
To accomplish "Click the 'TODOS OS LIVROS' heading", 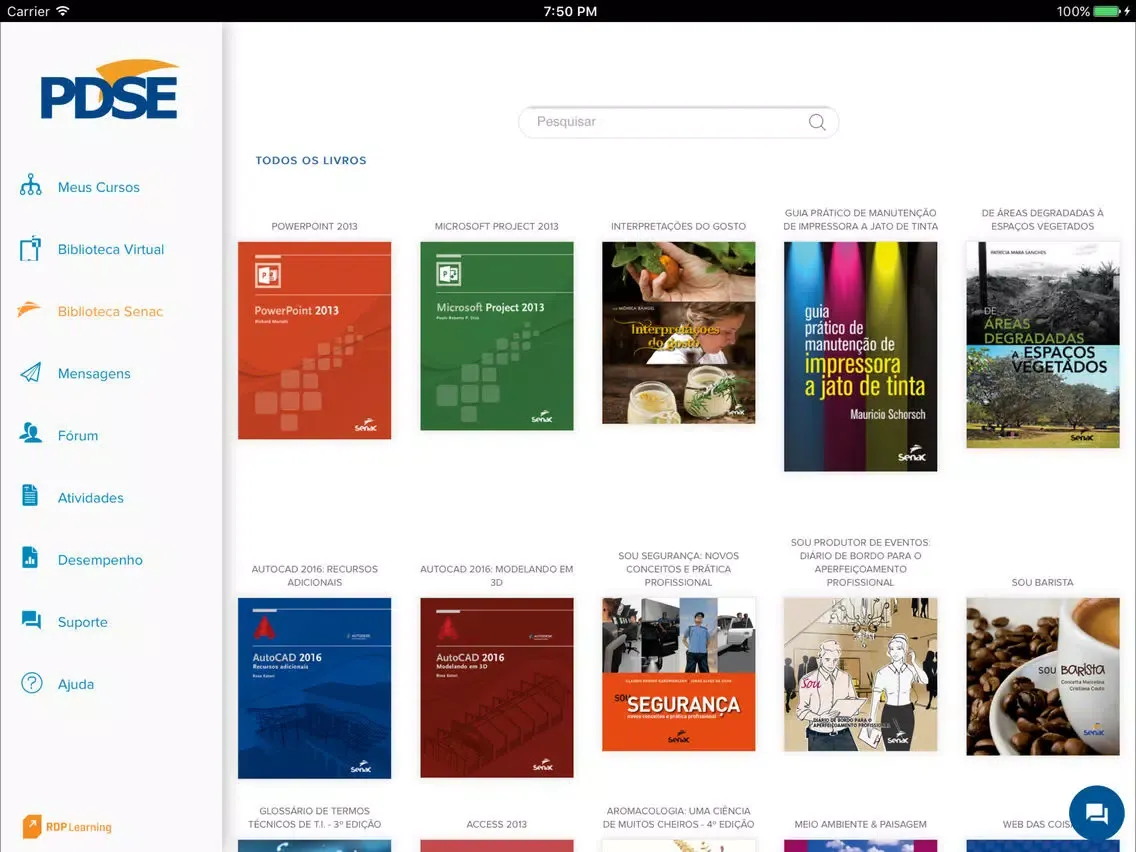I will coord(311,161).
